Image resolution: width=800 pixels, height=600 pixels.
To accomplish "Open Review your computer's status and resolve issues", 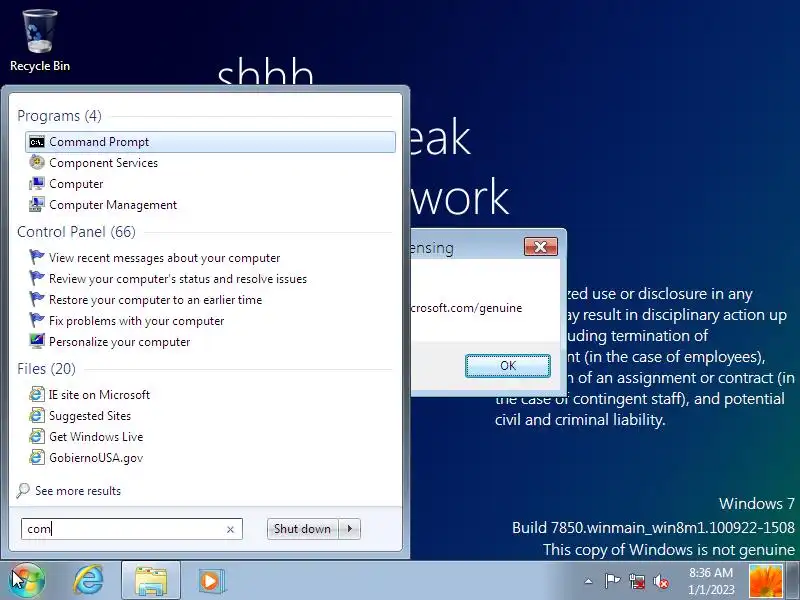I will click(178, 279).
